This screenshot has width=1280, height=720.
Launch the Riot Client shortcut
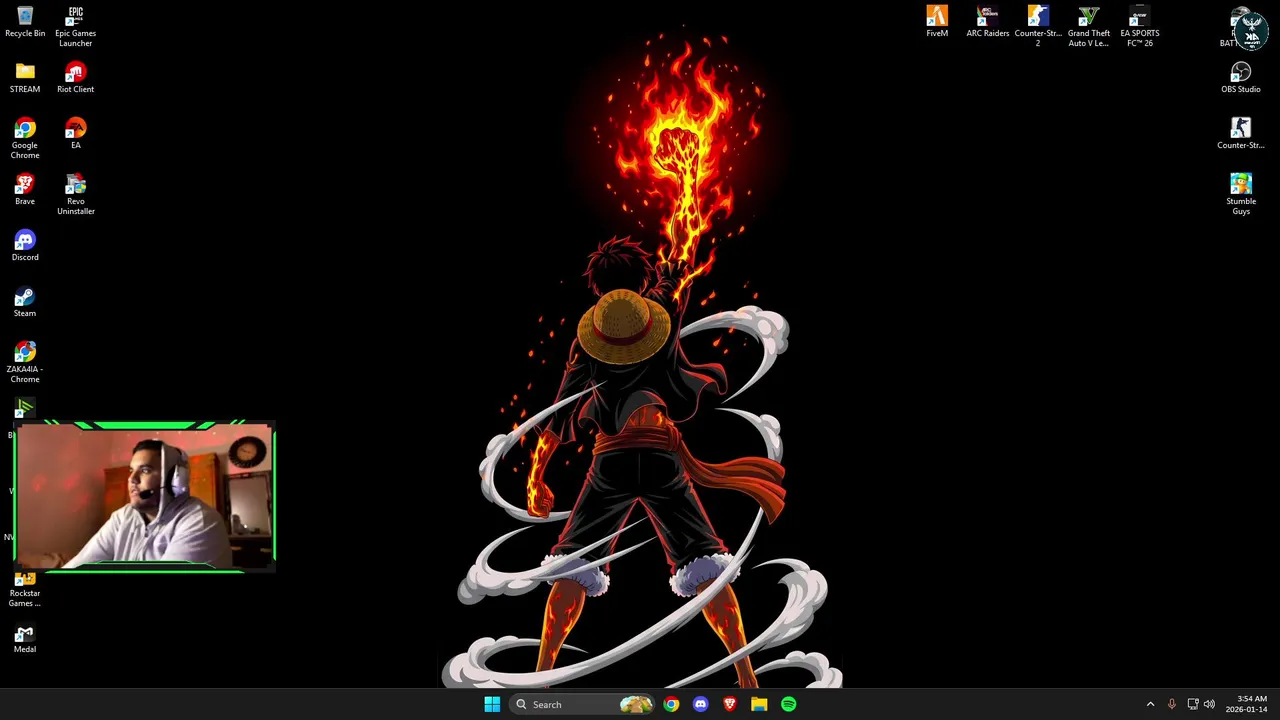tap(75, 78)
